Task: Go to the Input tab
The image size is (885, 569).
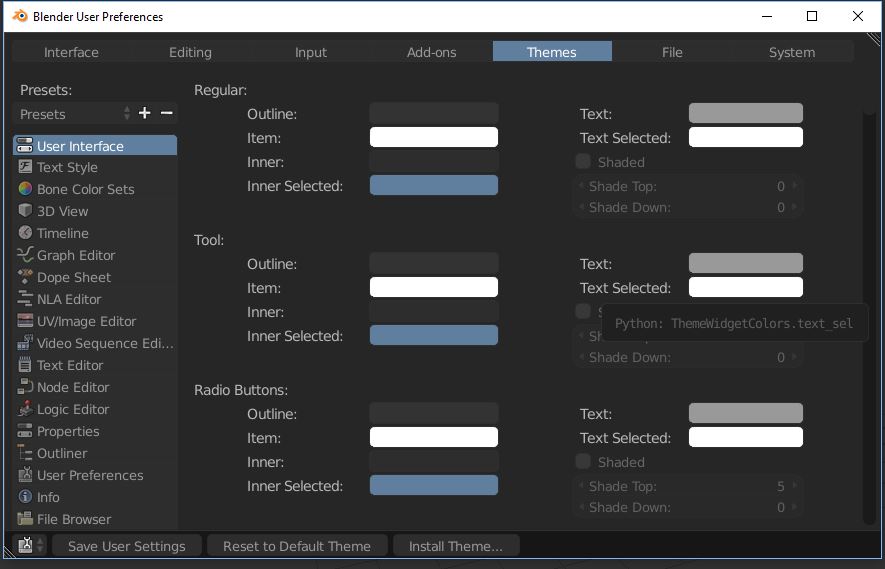Action: coord(310,52)
